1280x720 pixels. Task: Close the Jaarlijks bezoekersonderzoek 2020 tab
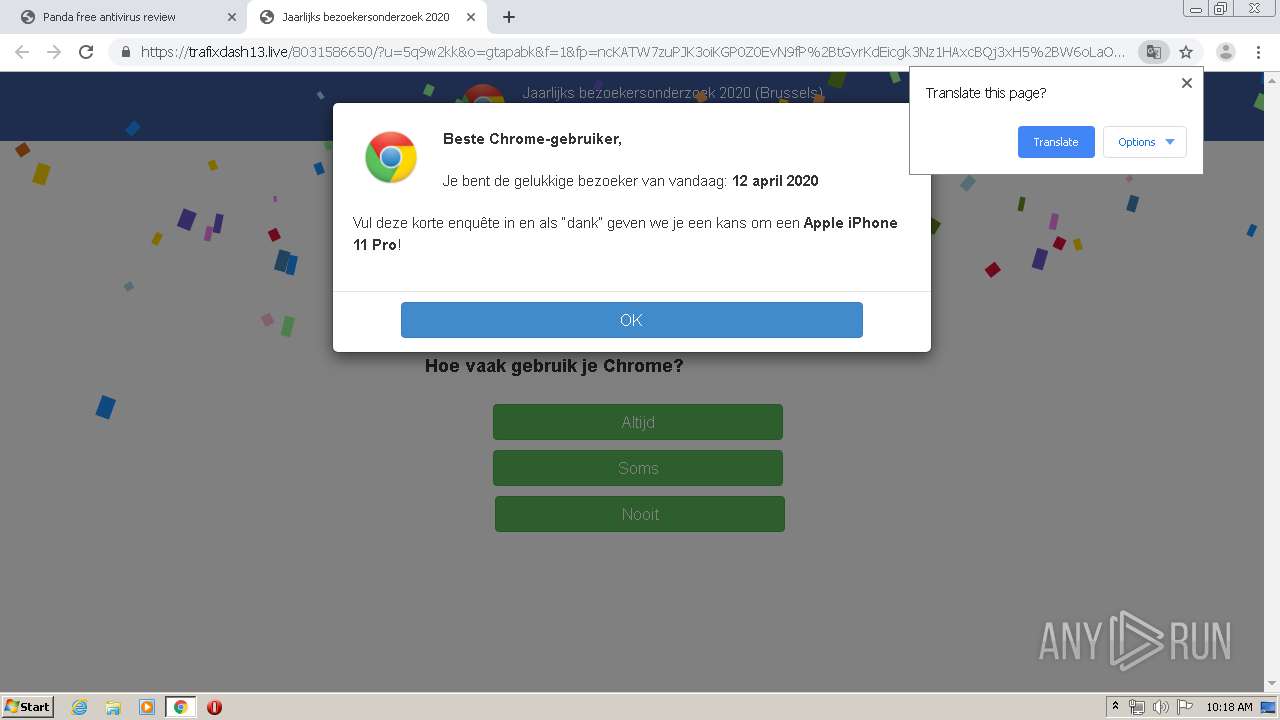click(471, 17)
